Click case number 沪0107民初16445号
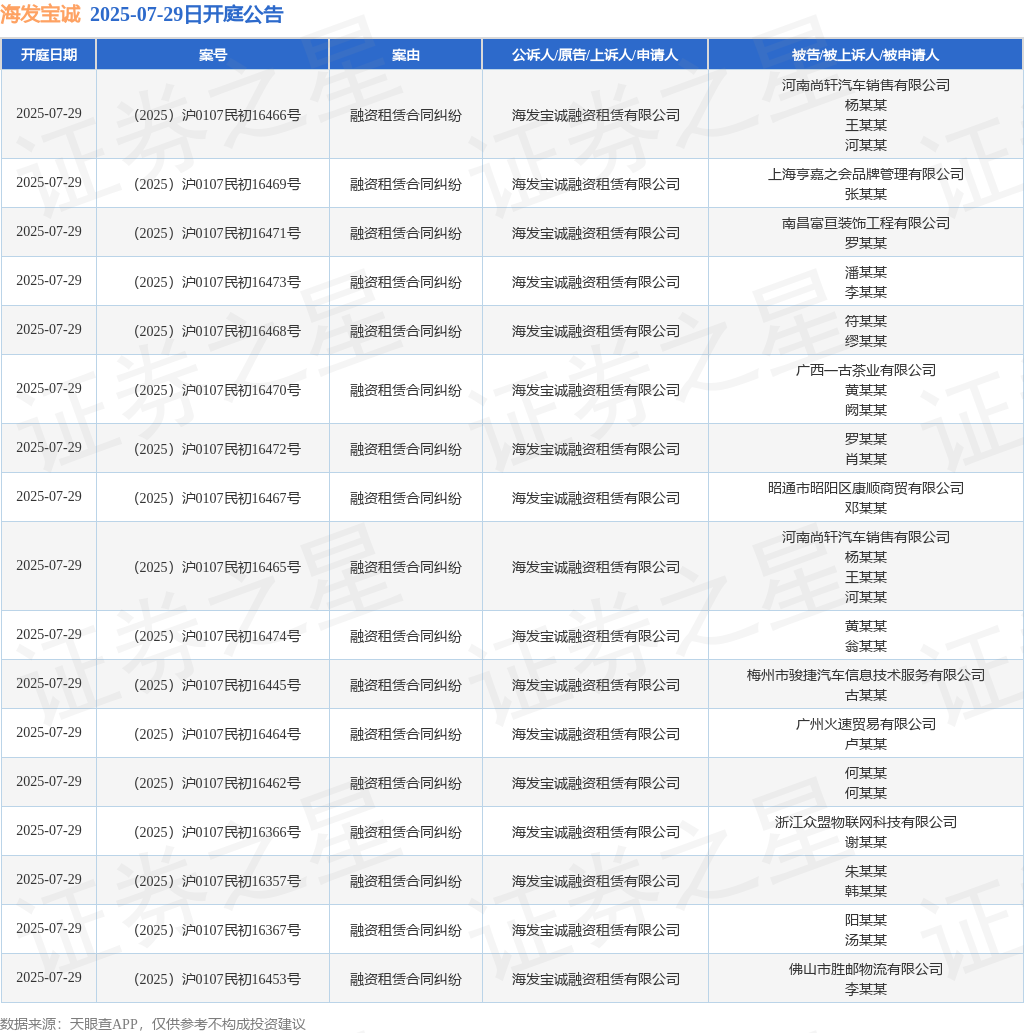 point(241,685)
